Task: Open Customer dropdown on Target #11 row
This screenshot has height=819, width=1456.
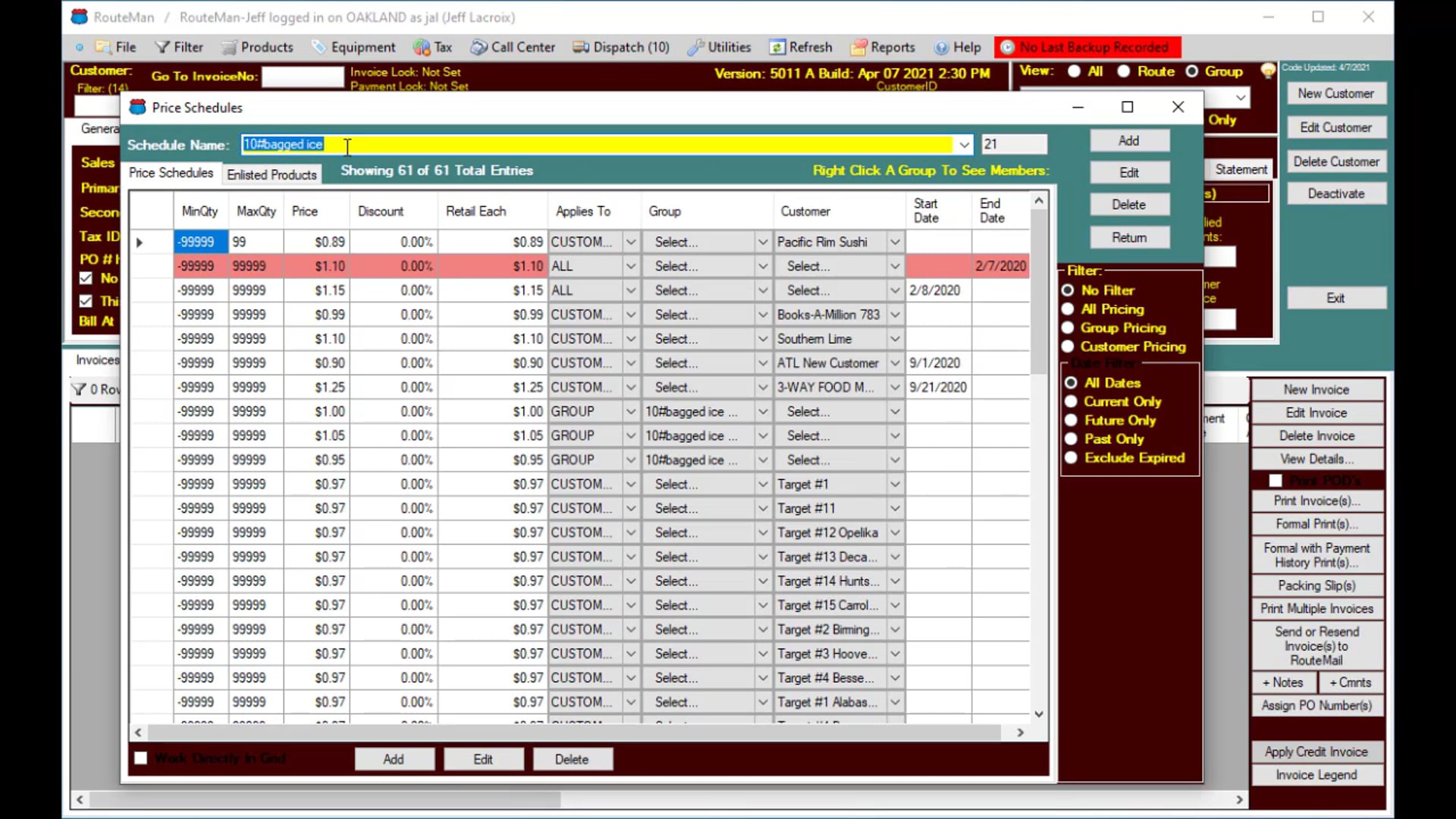Action: [895, 509]
